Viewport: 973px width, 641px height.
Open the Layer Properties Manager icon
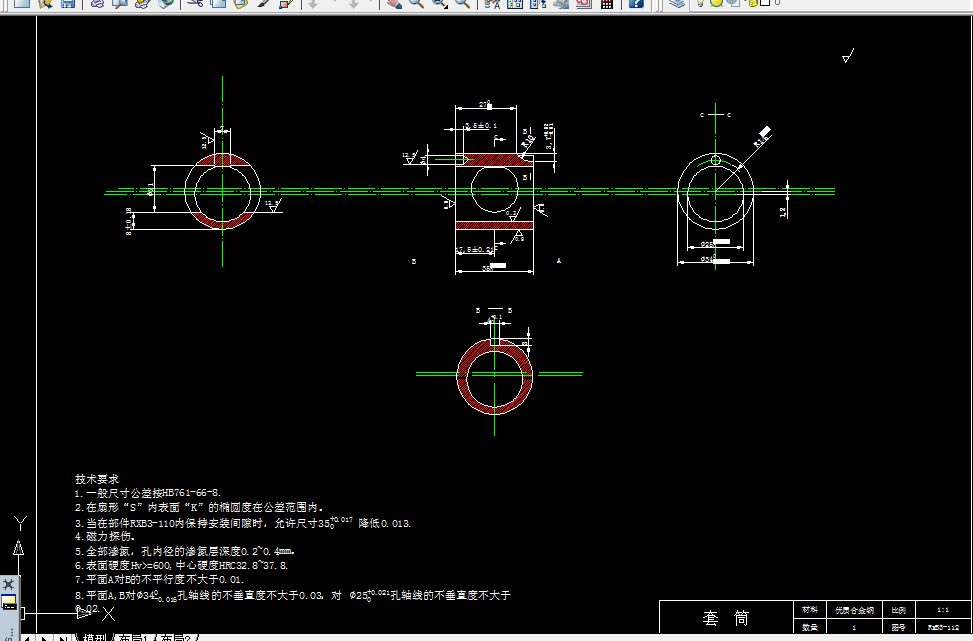click(x=678, y=6)
